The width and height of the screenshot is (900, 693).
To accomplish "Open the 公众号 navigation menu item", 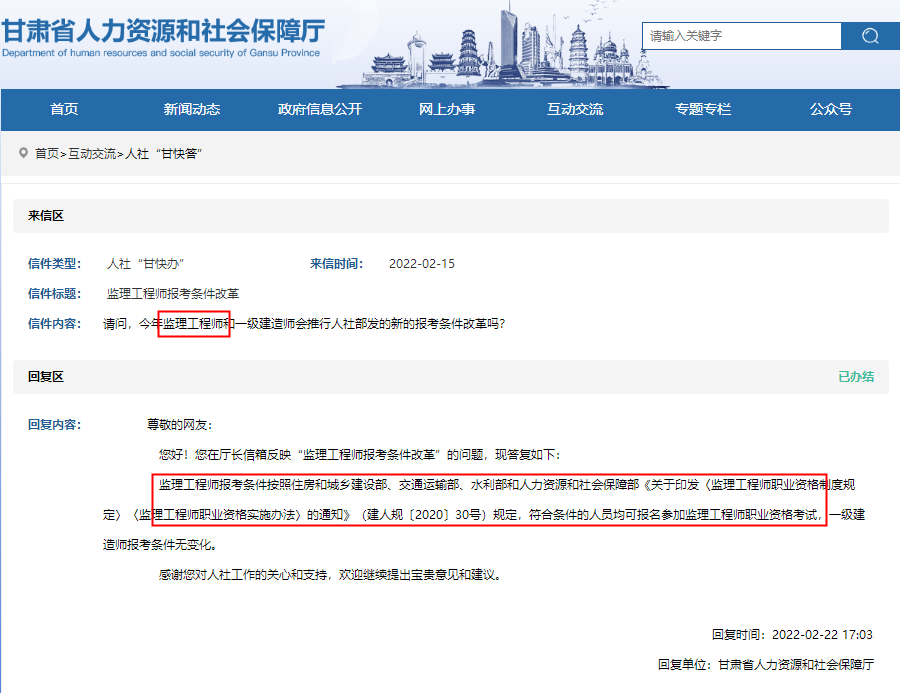I will pos(831,110).
